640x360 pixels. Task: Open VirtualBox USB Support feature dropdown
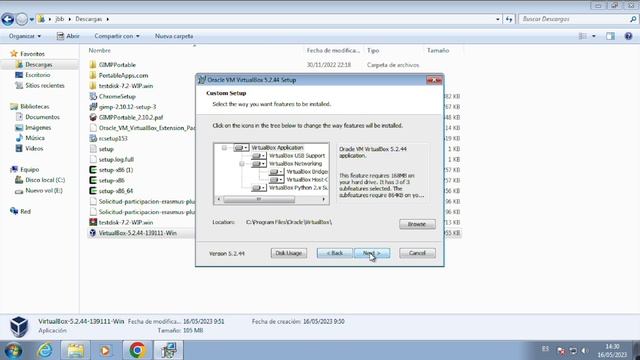click(x=258, y=156)
